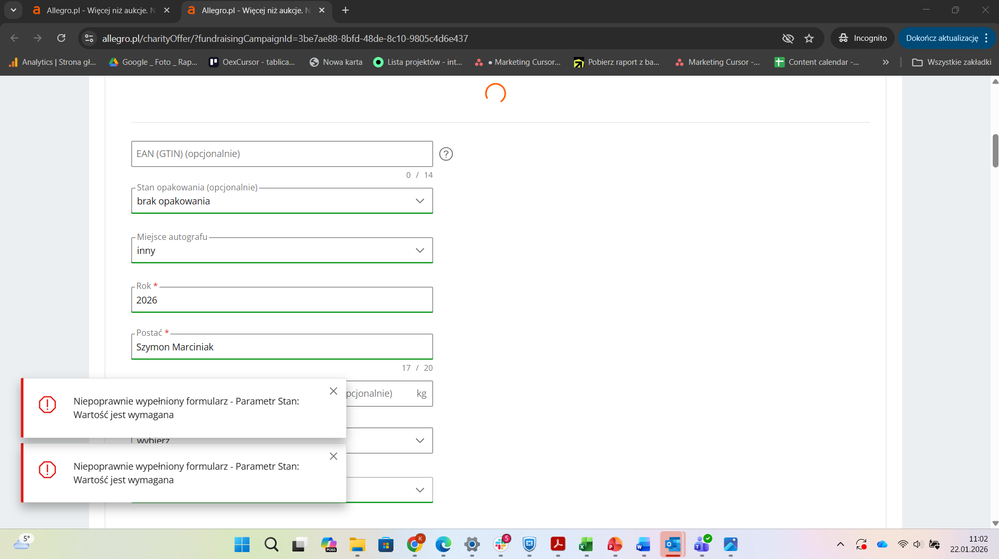999x559 pixels.
Task: Open a new browser tab
Action: pos(346,10)
